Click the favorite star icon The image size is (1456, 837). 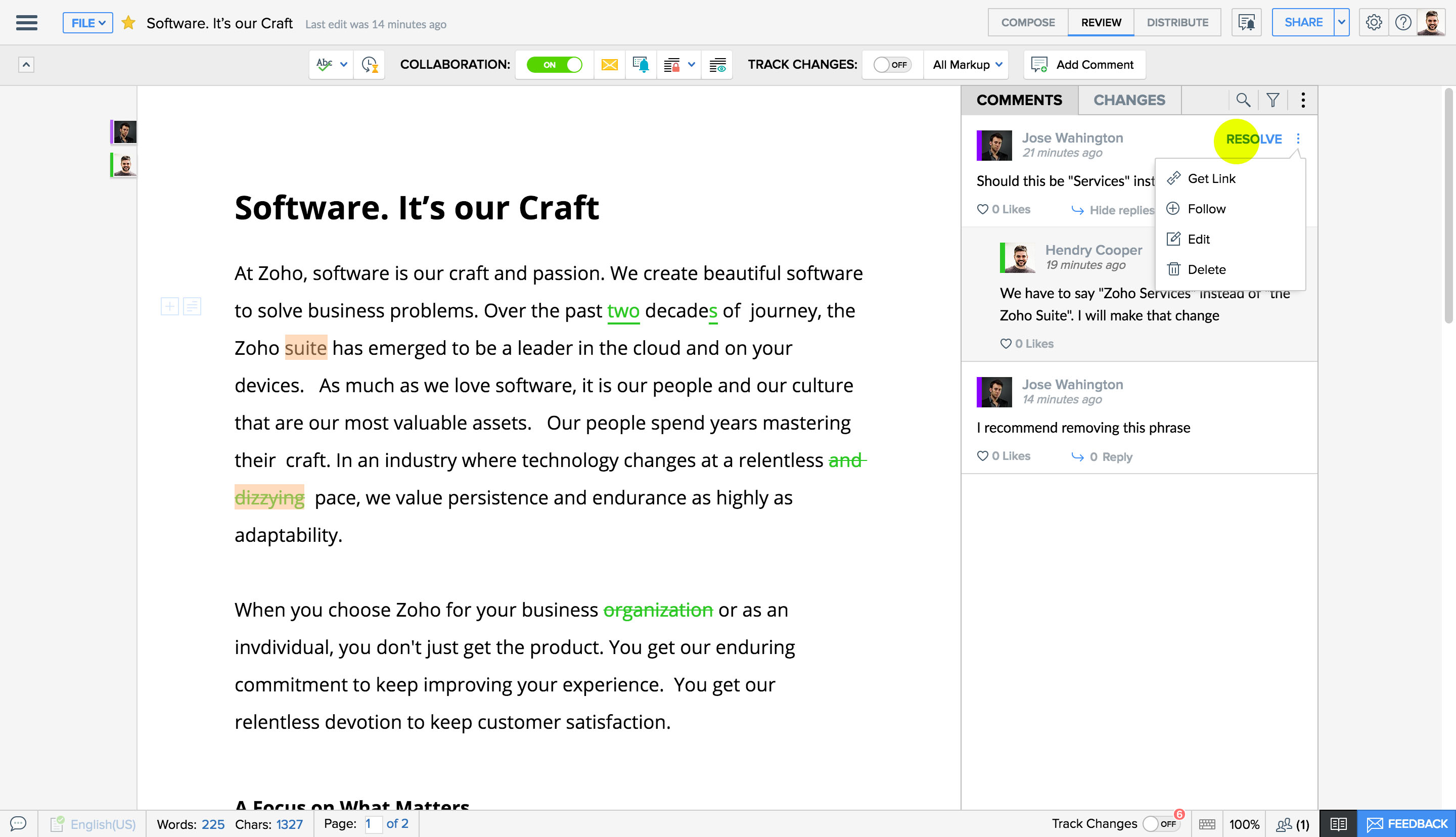pos(128,23)
